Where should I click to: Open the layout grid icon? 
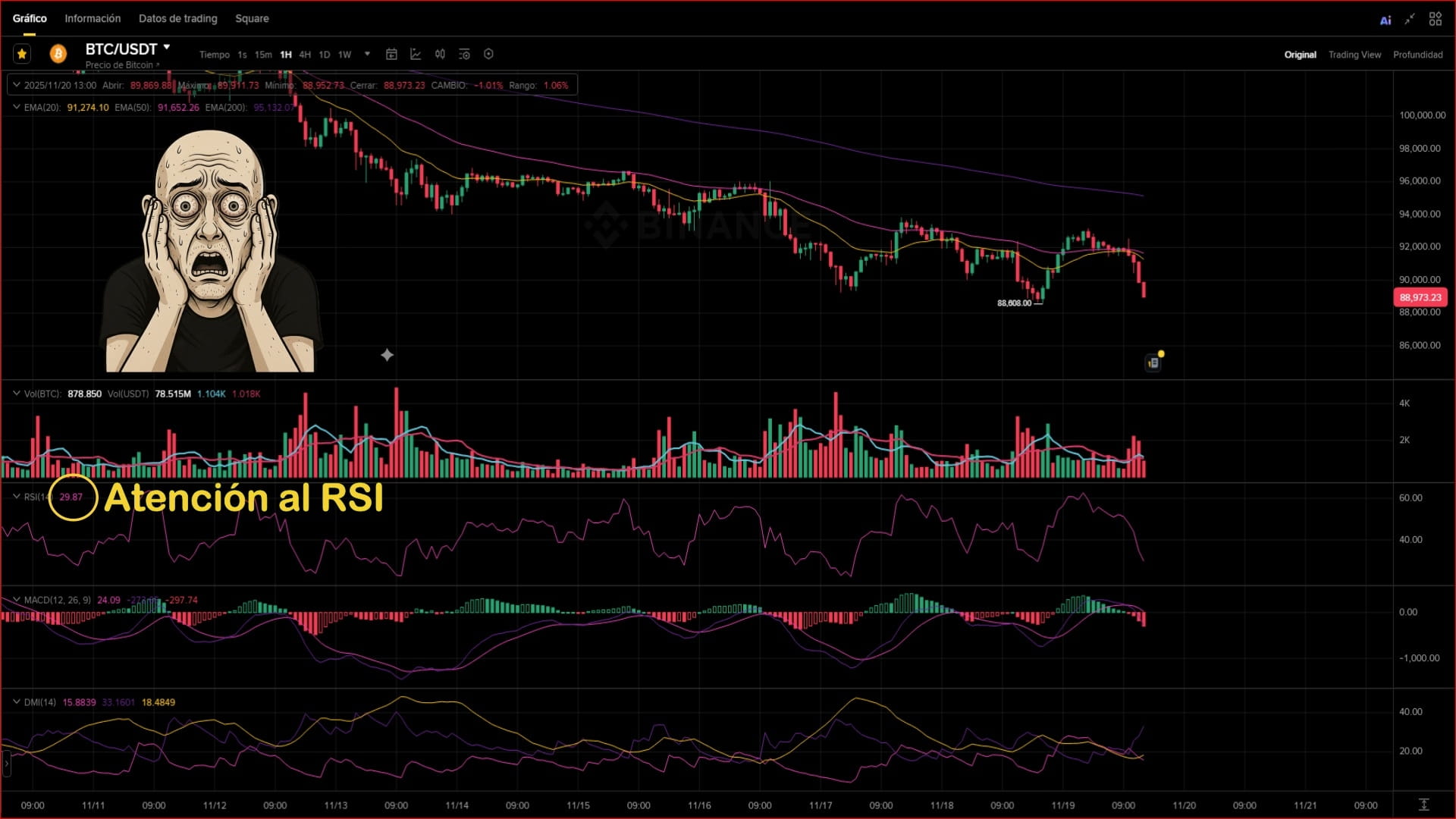coord(1435,19)
